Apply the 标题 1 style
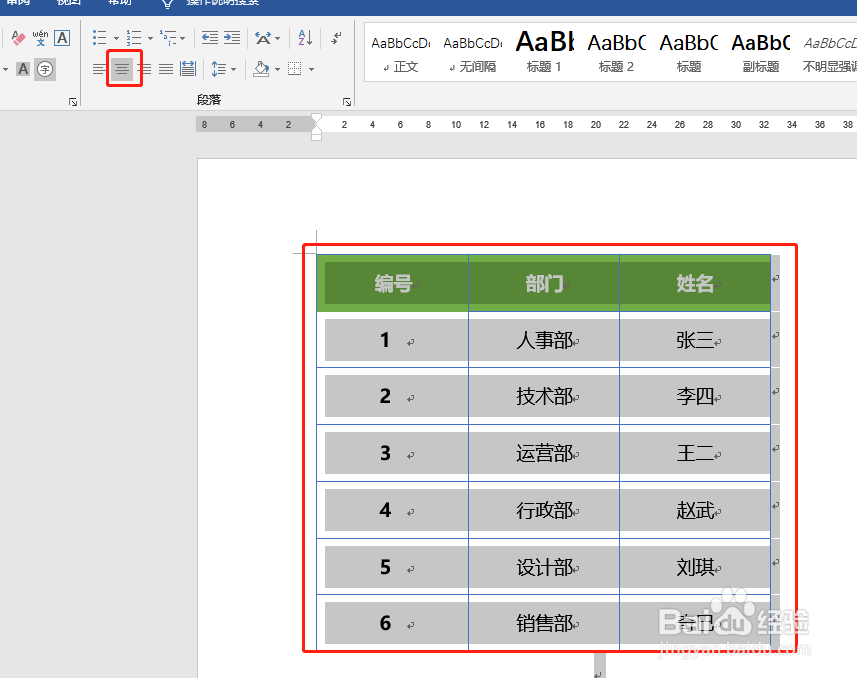857x678 pixels. point(544,55)
